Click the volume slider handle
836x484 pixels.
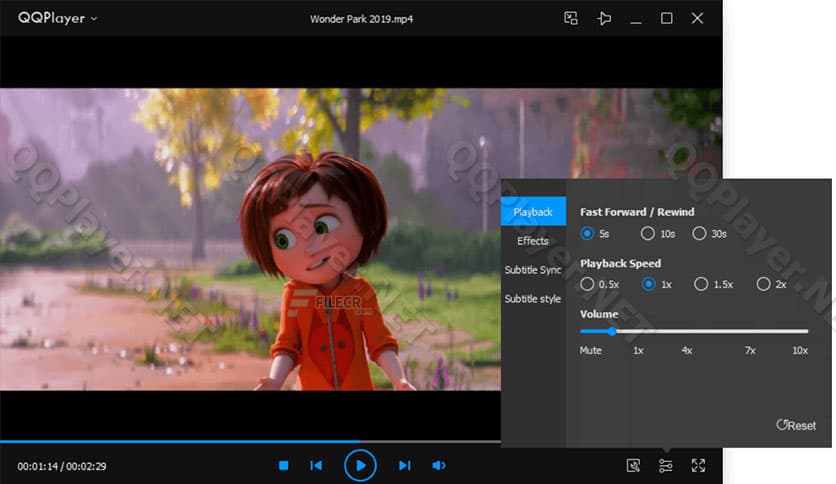pos(612,331)
